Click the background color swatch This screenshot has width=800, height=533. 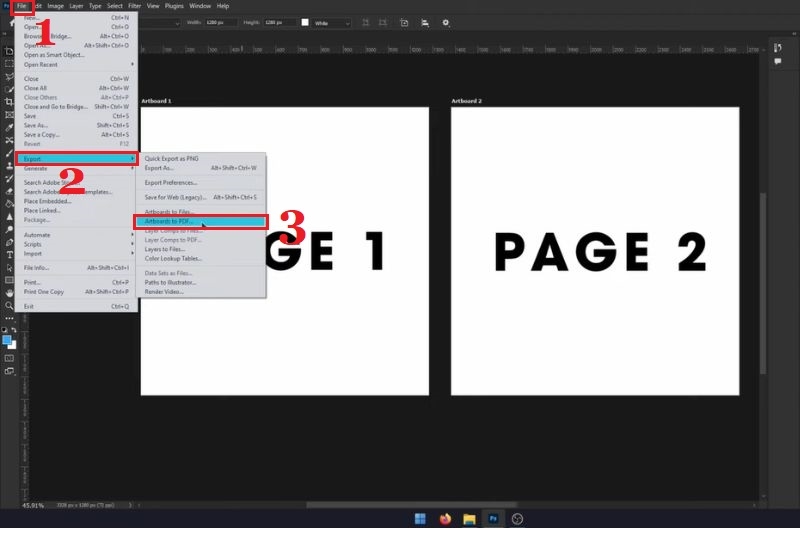point(13,346)
